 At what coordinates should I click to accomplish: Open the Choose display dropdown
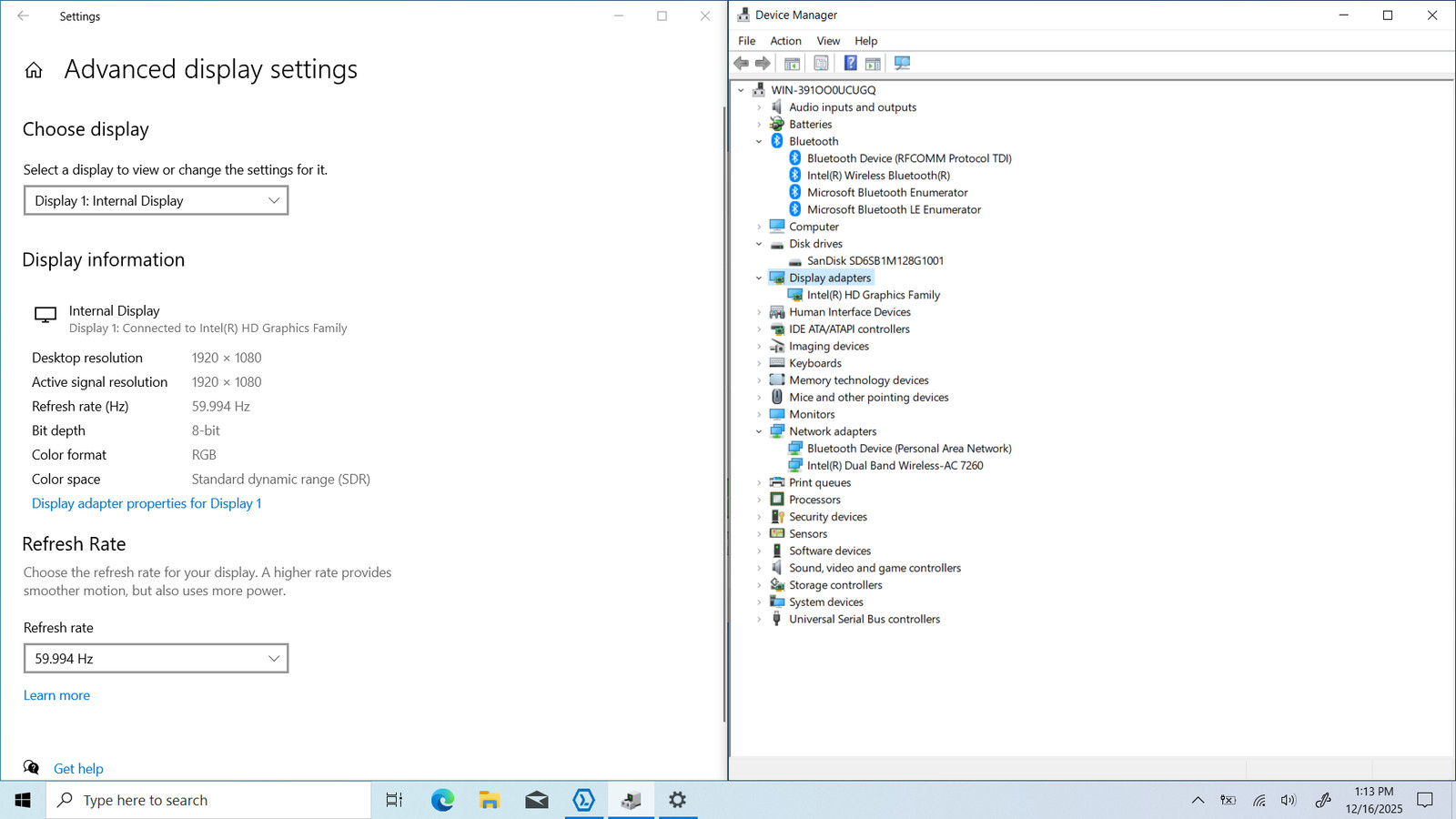pyautogui.click(x=156, y=200)
